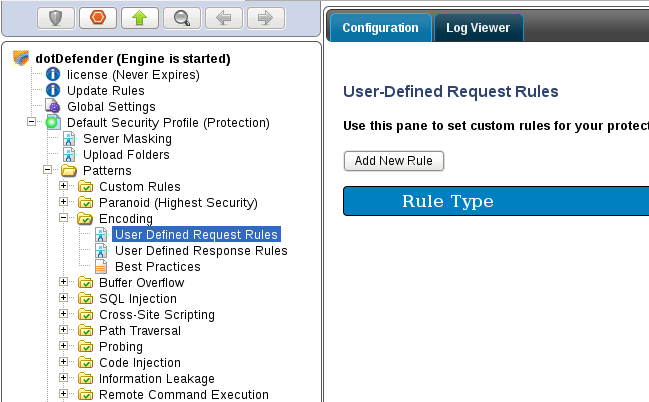This screenshot has width=649, height=402.
Task: Click the Upload Folders page icon
Action: (69, 155)
